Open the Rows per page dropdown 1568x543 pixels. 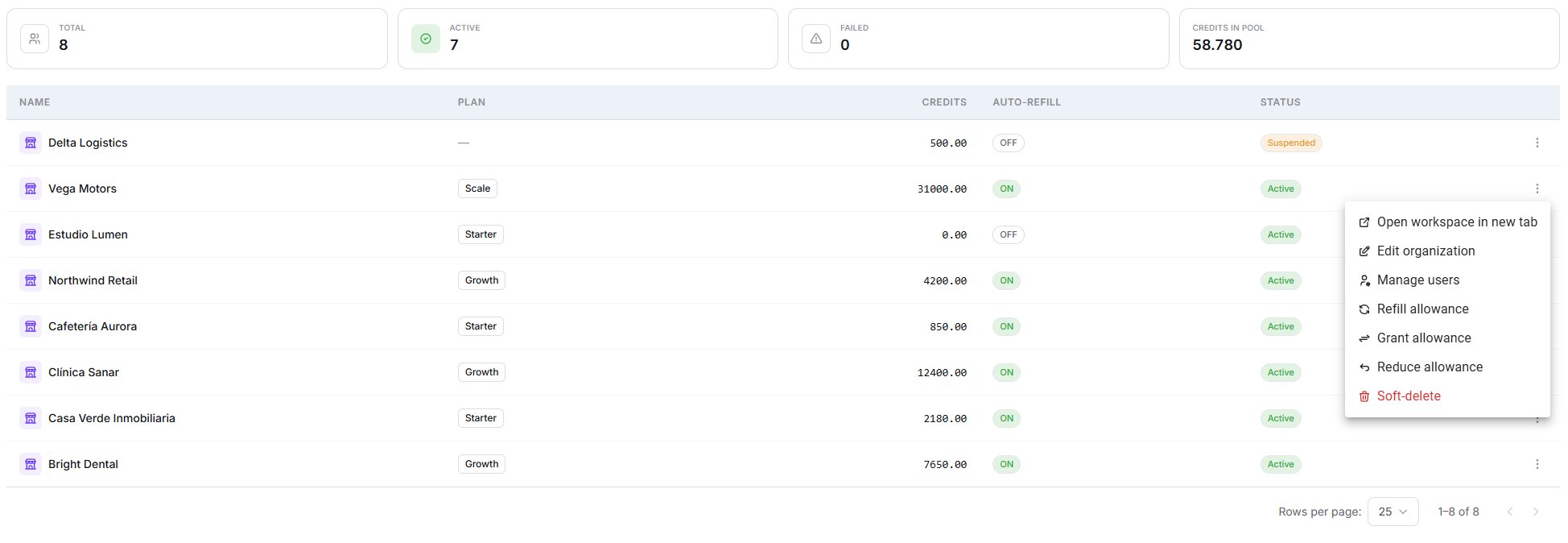tap(1393, 512)
